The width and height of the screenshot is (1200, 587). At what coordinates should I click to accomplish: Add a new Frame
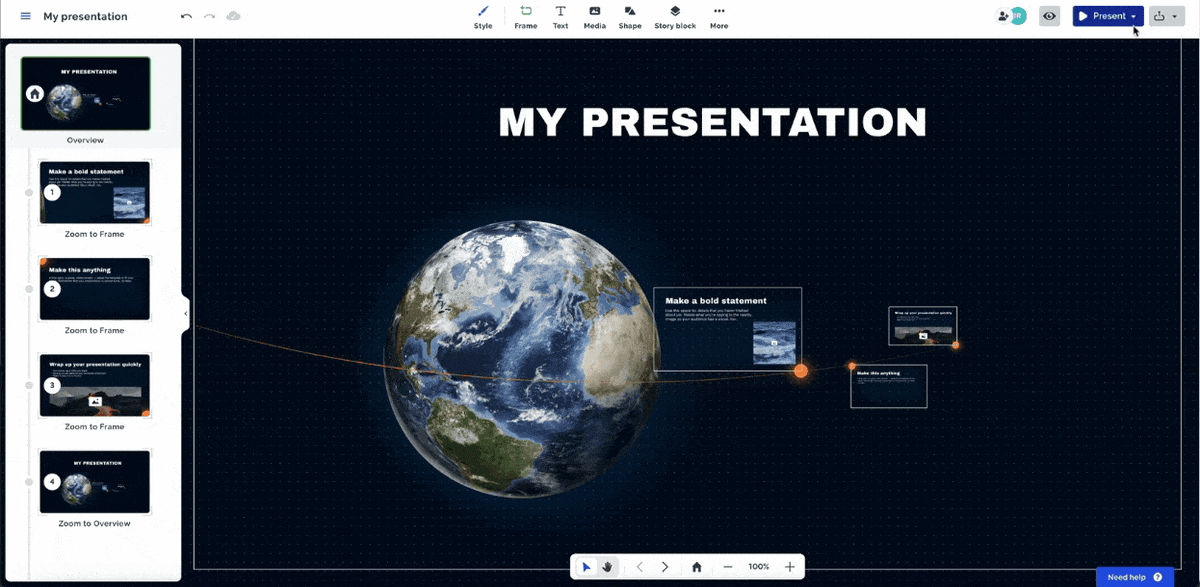coord(526,17)
